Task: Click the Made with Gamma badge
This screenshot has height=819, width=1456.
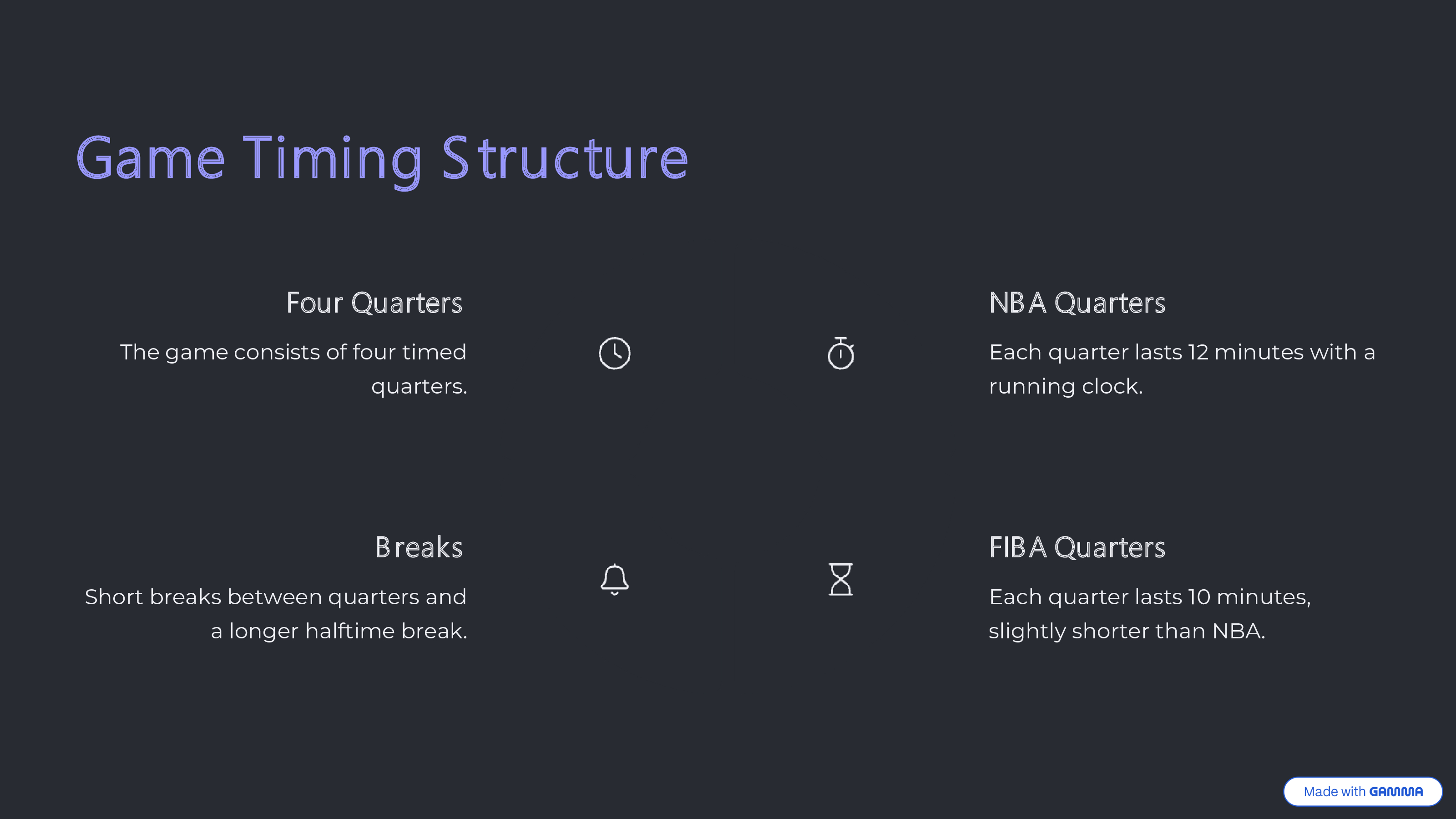Action: [1363, 791]
